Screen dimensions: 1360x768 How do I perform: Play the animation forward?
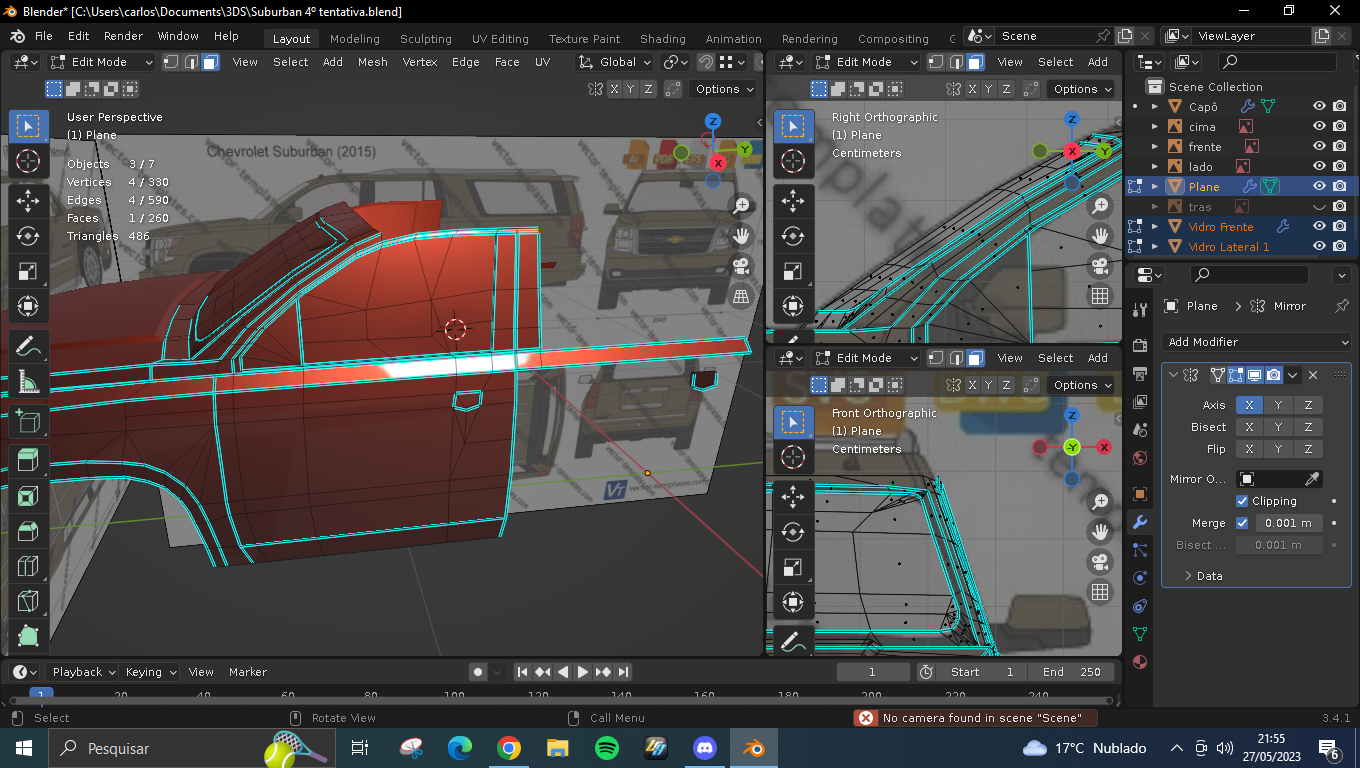(x=582, y=672)
